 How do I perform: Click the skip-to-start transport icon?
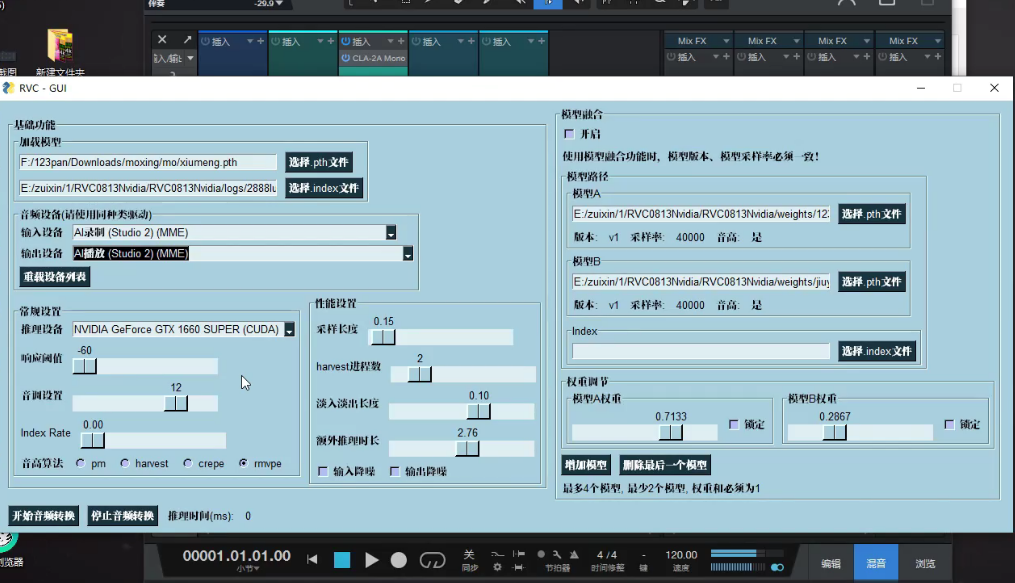[x=311, y=560]
